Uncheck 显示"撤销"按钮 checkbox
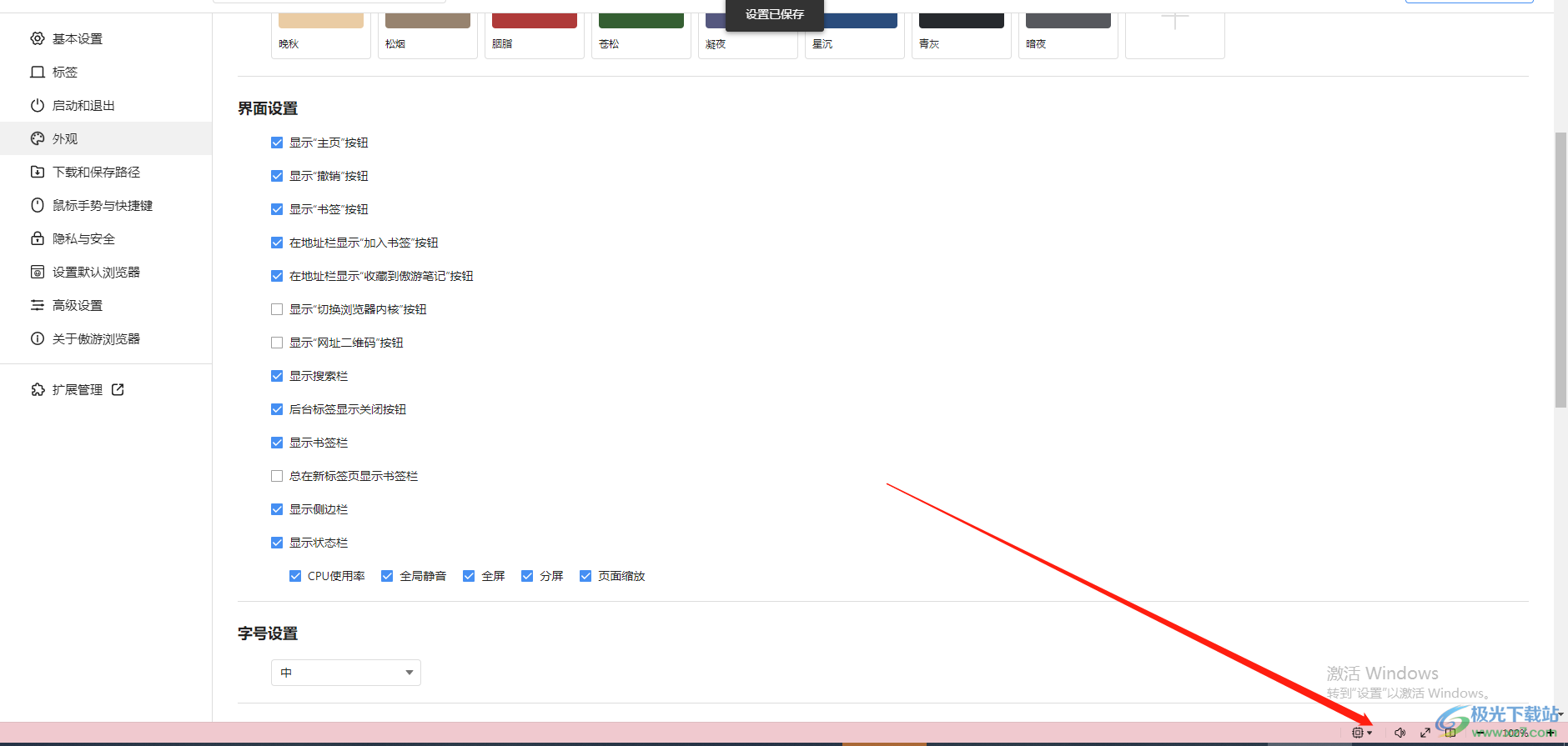The image size is (1568, 746). click(x=277, y=176)
